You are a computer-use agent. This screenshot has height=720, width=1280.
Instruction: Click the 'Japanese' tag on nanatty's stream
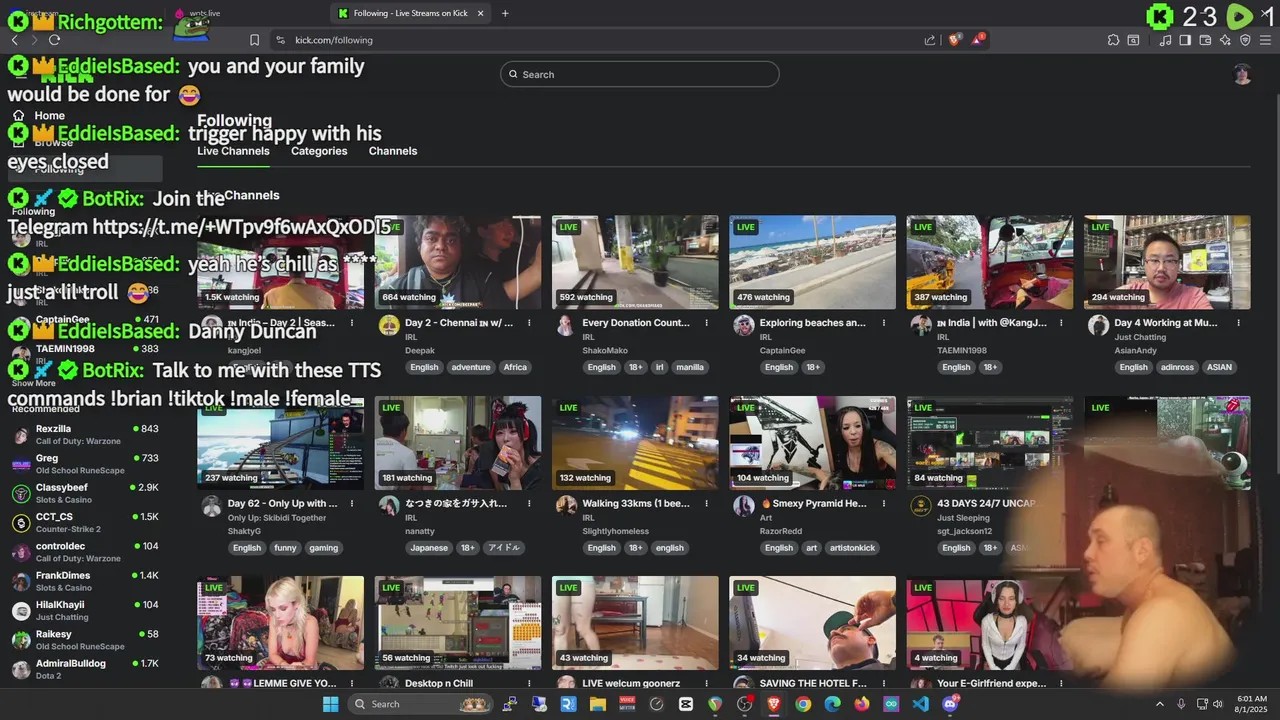coord(429,548)
